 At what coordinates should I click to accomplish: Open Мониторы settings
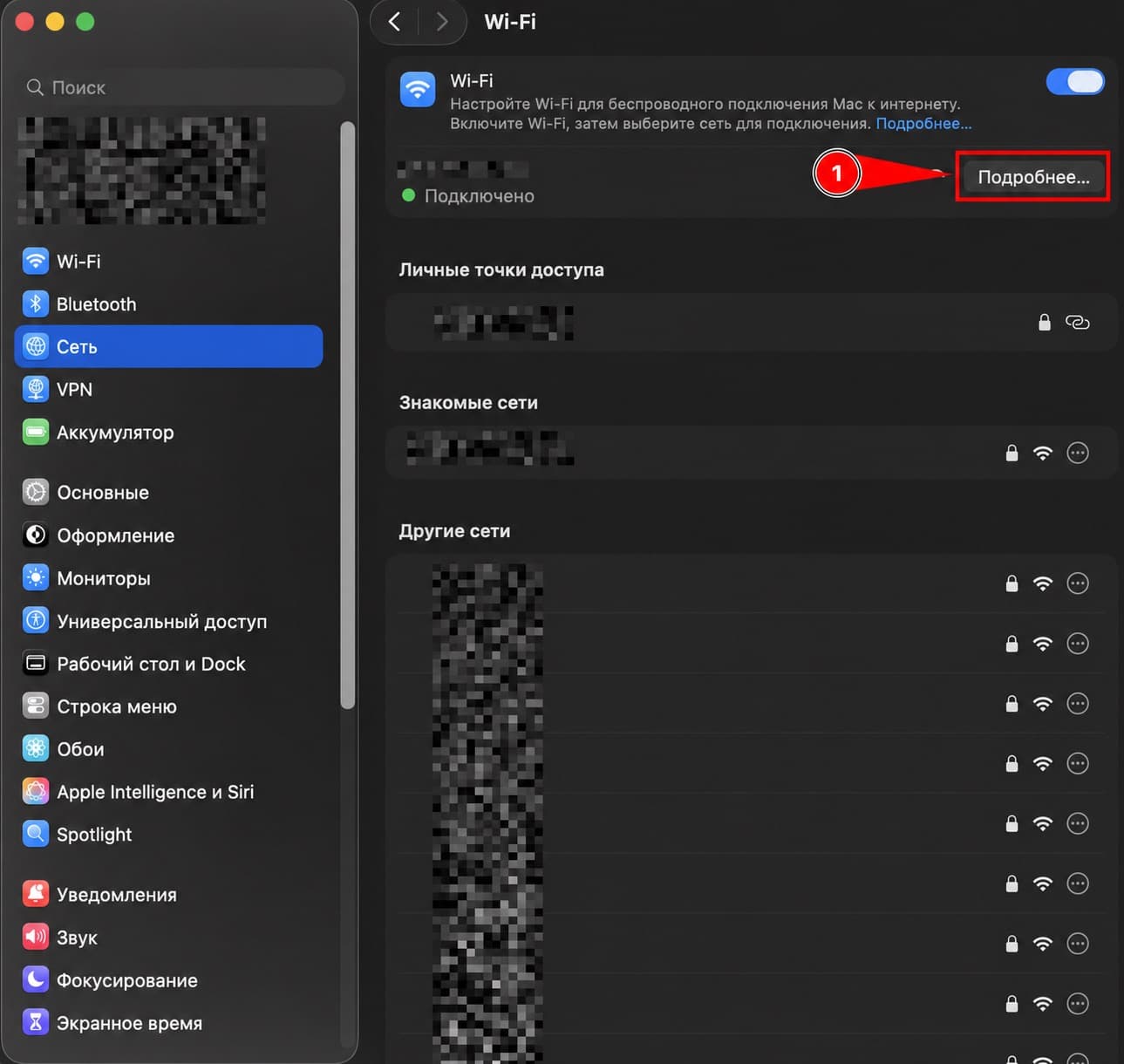pyautogui.click(x=168, y=577)
